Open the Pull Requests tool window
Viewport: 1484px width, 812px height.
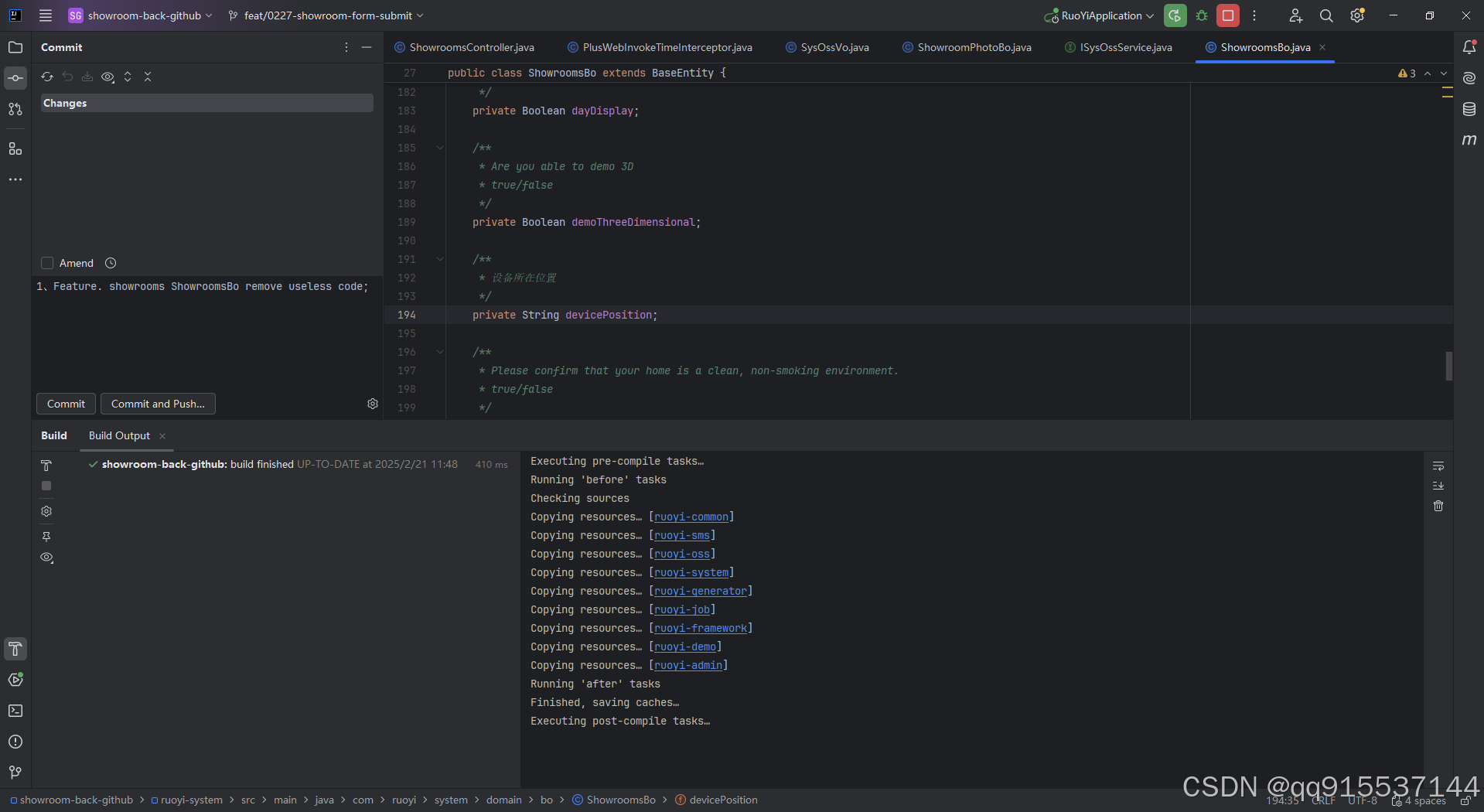(x=15, y=109)
